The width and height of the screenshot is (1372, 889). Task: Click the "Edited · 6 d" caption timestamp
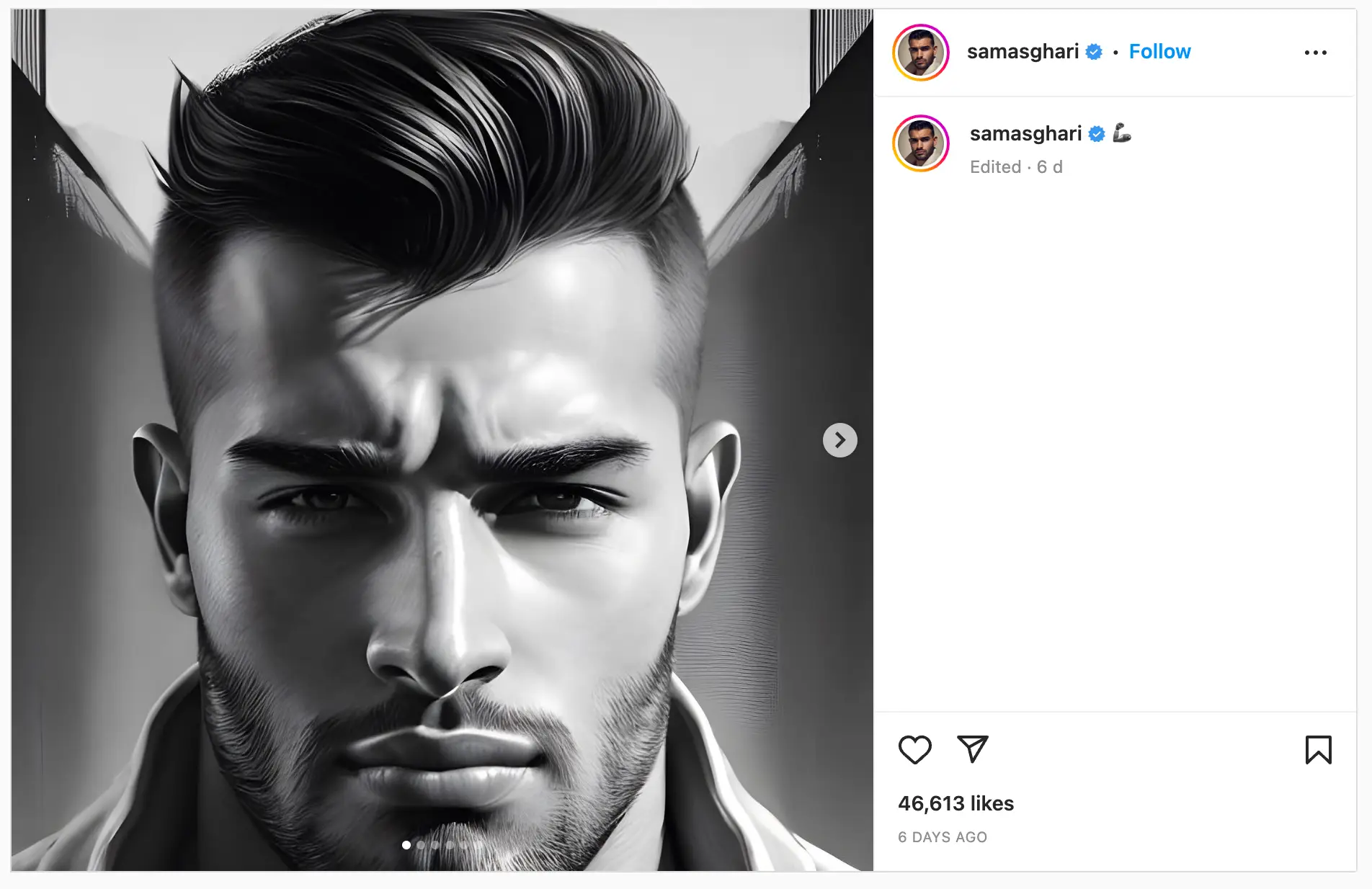[1016, 167]
